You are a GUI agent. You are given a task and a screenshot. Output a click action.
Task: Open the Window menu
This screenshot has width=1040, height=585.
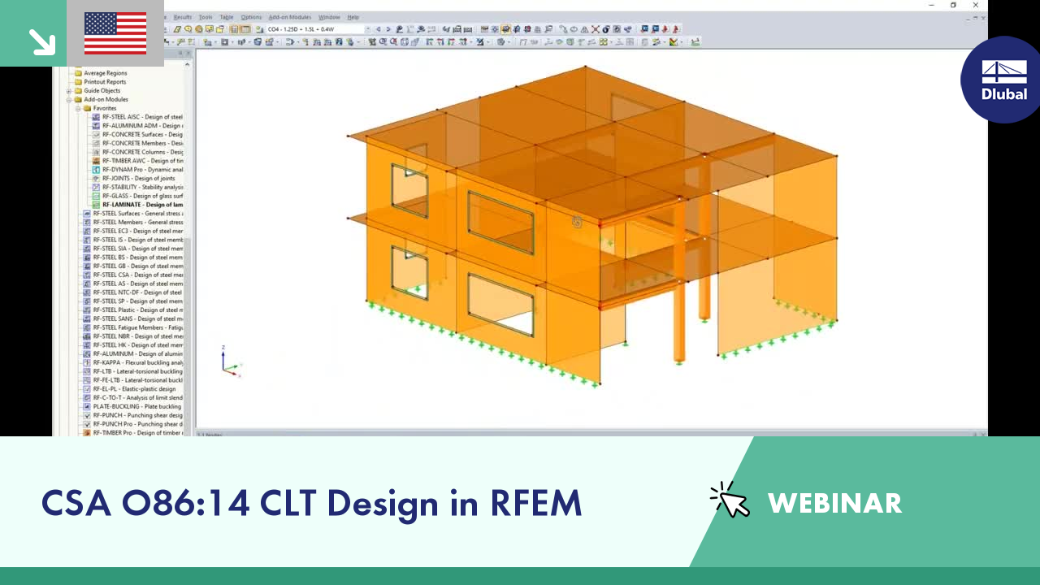329,17
